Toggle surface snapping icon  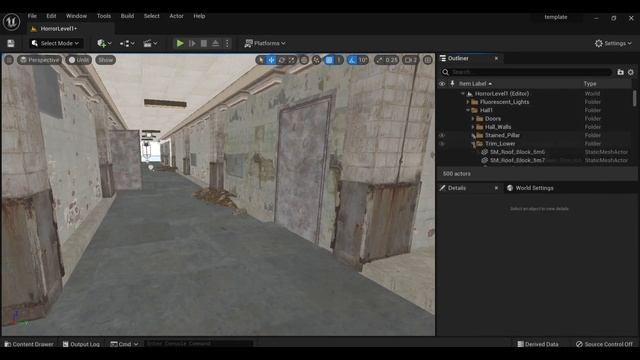coord(316,60)
